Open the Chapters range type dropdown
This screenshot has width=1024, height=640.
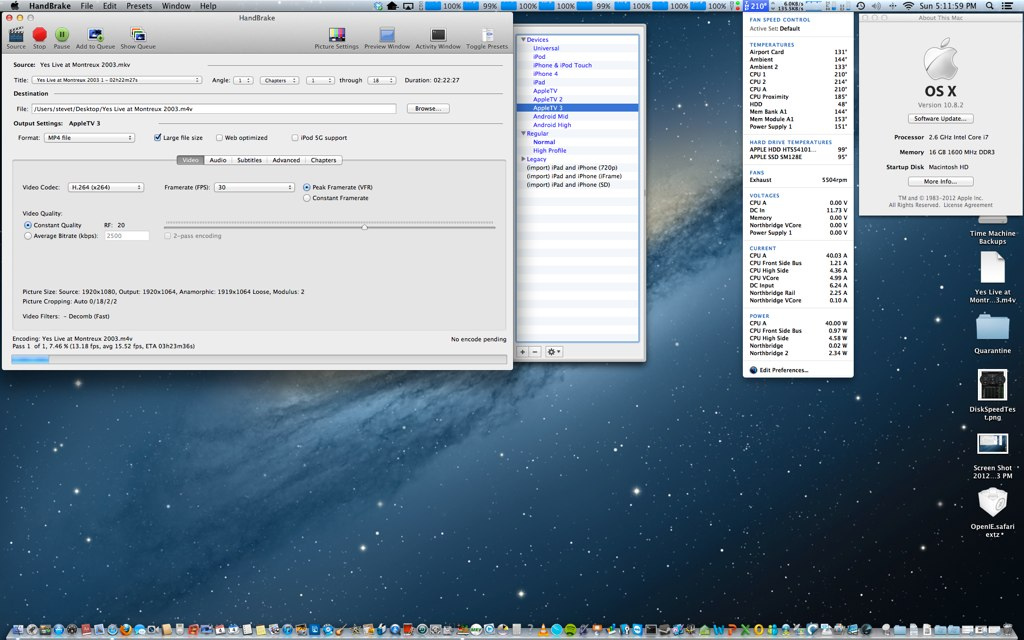point(280,80)
